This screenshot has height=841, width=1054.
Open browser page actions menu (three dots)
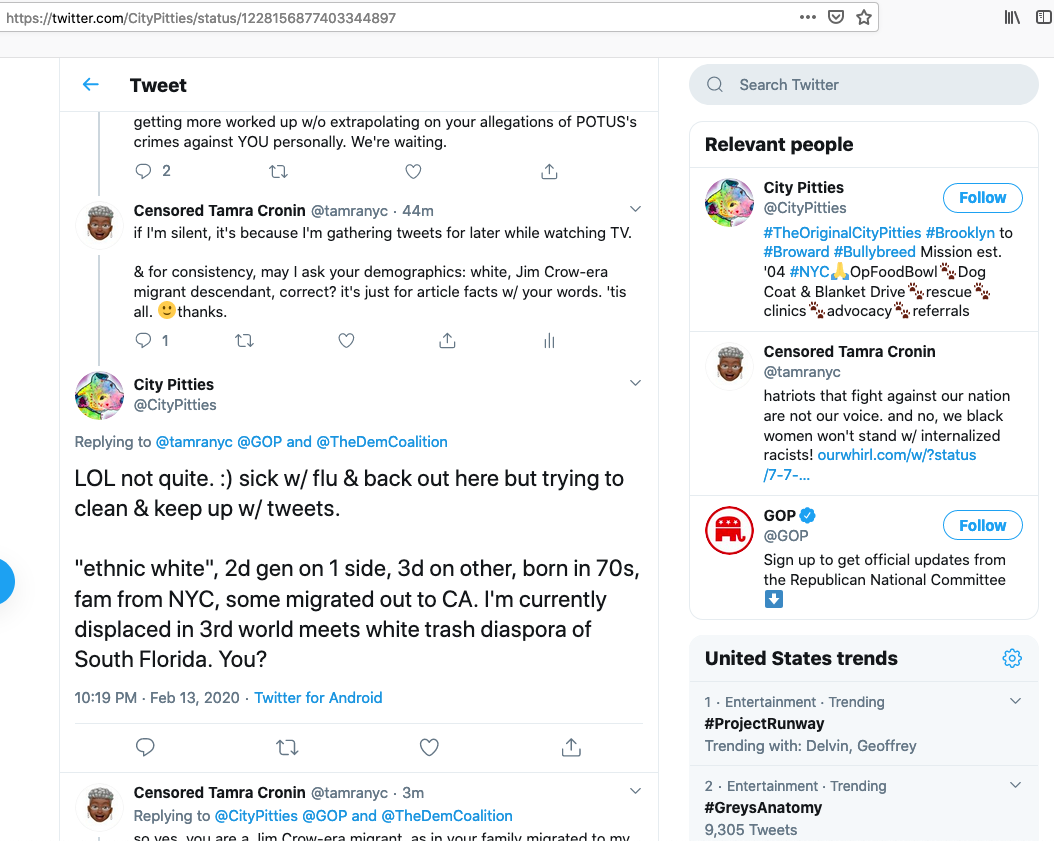tap(808, 17)
